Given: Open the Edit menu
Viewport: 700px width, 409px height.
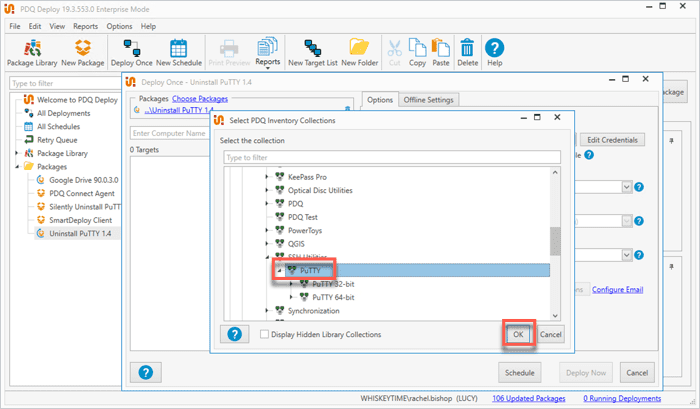Looking at the screenshot, I should click(x=35, y=26).
